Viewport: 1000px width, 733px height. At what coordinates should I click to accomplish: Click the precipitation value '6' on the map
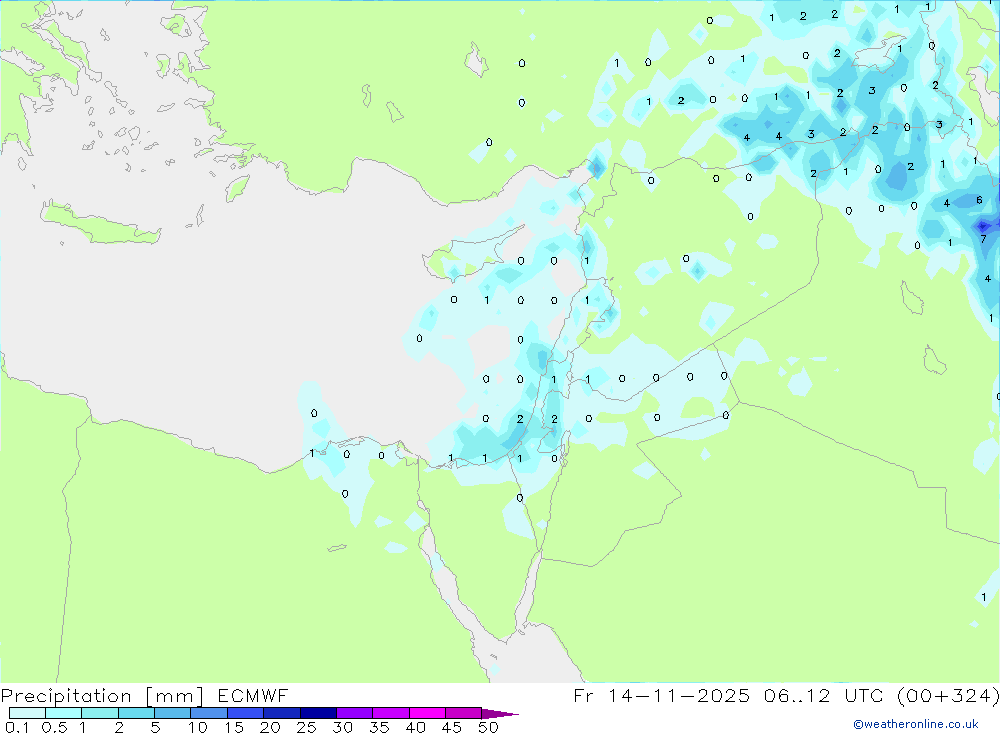click(x=980, y=200)
